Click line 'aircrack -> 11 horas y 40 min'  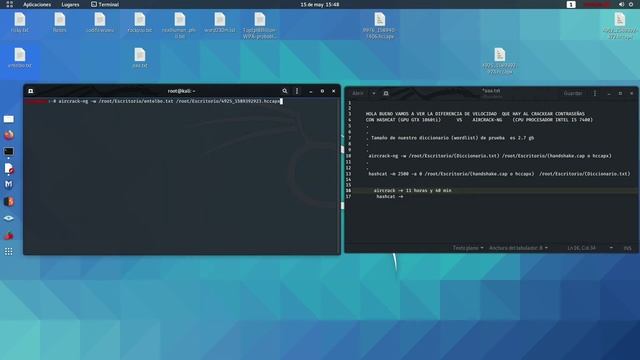click(412, 191)
